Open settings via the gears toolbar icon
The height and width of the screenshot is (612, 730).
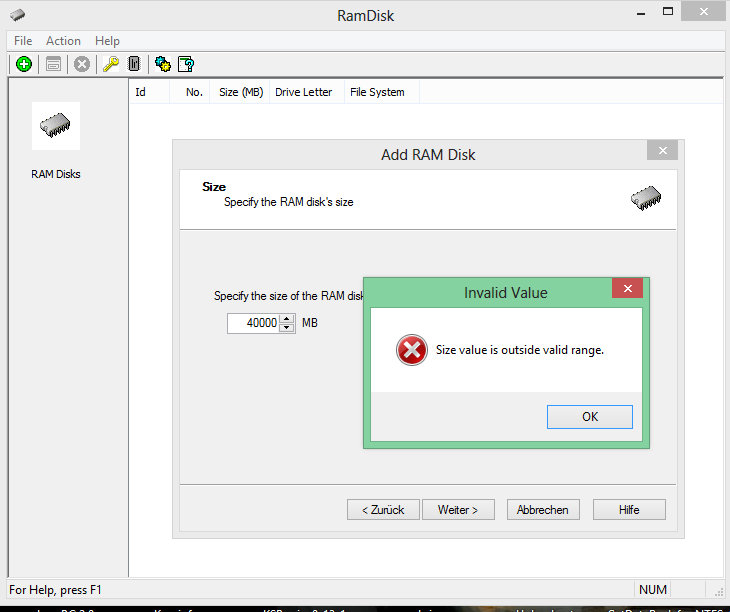click(162, 64)
